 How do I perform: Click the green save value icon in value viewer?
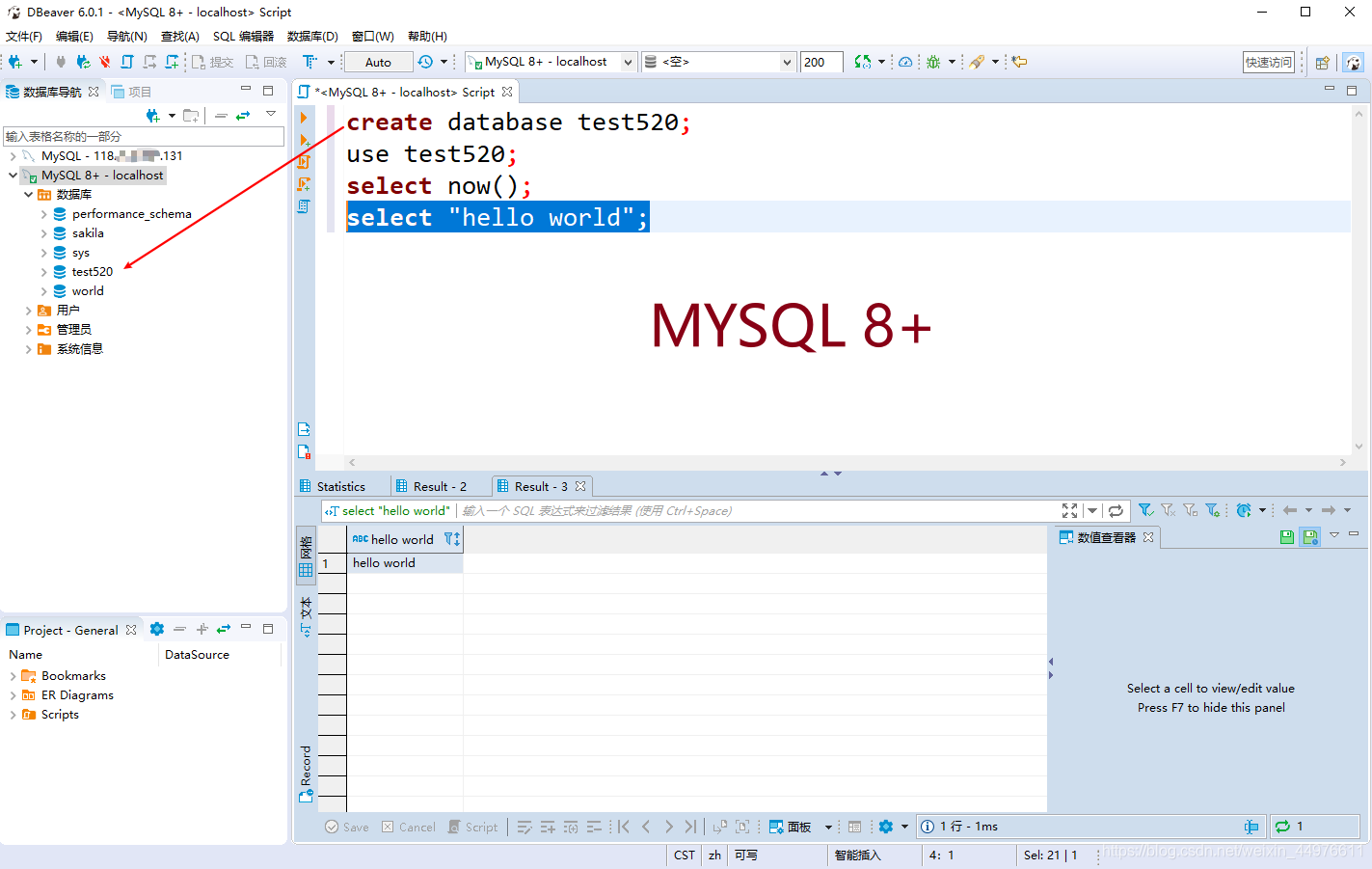(1286, 537)
